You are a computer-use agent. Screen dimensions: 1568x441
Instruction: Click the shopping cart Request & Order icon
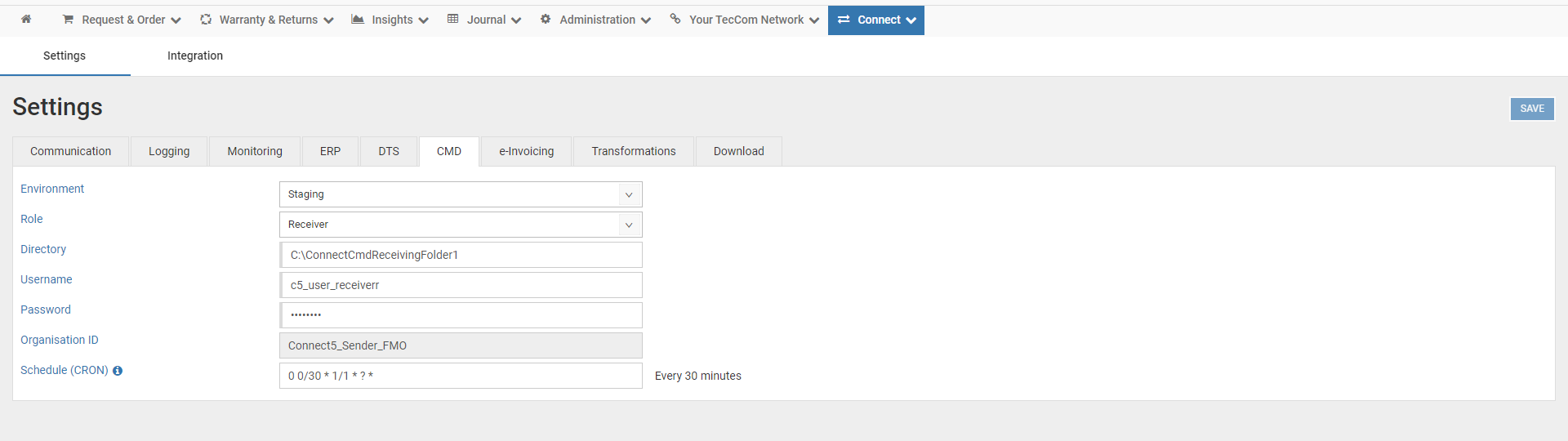click(x=69, y=20)
